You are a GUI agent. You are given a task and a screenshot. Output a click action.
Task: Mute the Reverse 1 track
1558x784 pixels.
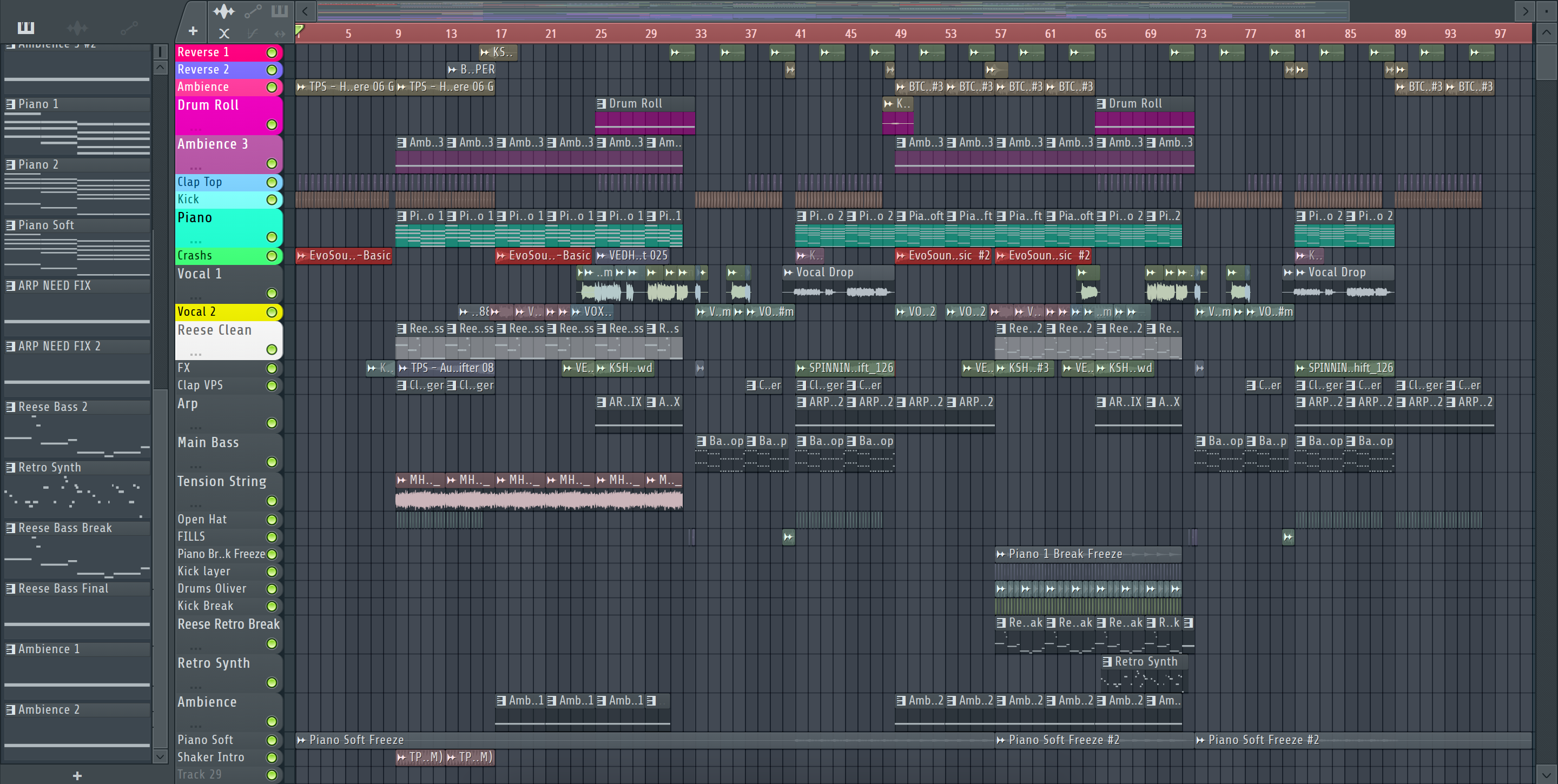pos(272,52)
